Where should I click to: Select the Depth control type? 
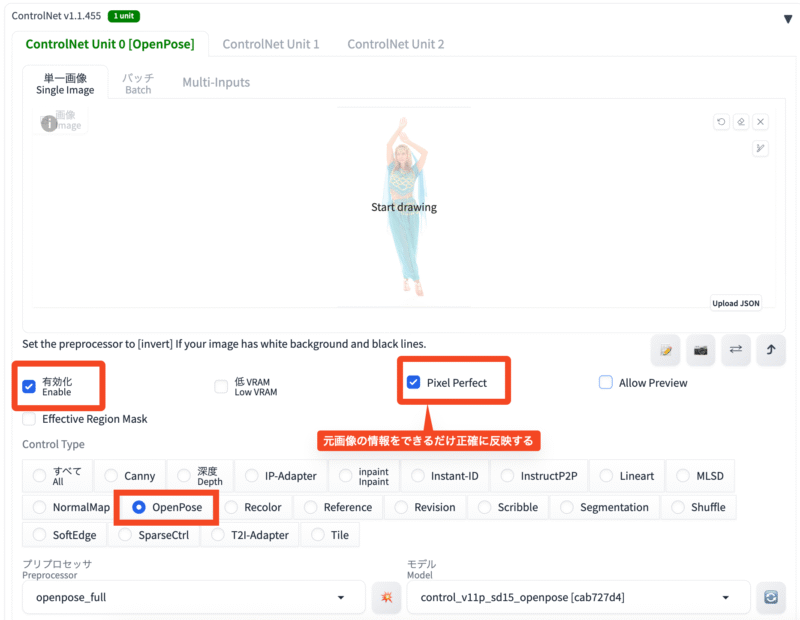(201, 476)
